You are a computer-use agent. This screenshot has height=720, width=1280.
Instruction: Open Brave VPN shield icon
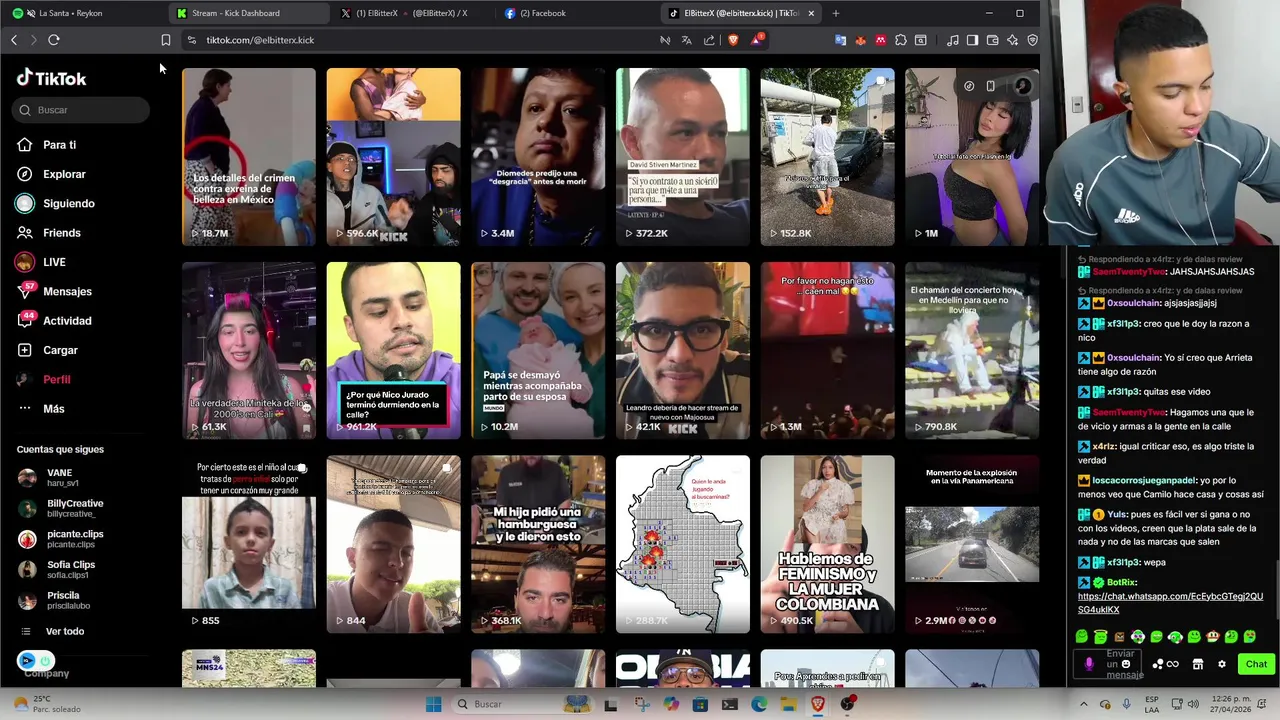tap(1033, 40)
